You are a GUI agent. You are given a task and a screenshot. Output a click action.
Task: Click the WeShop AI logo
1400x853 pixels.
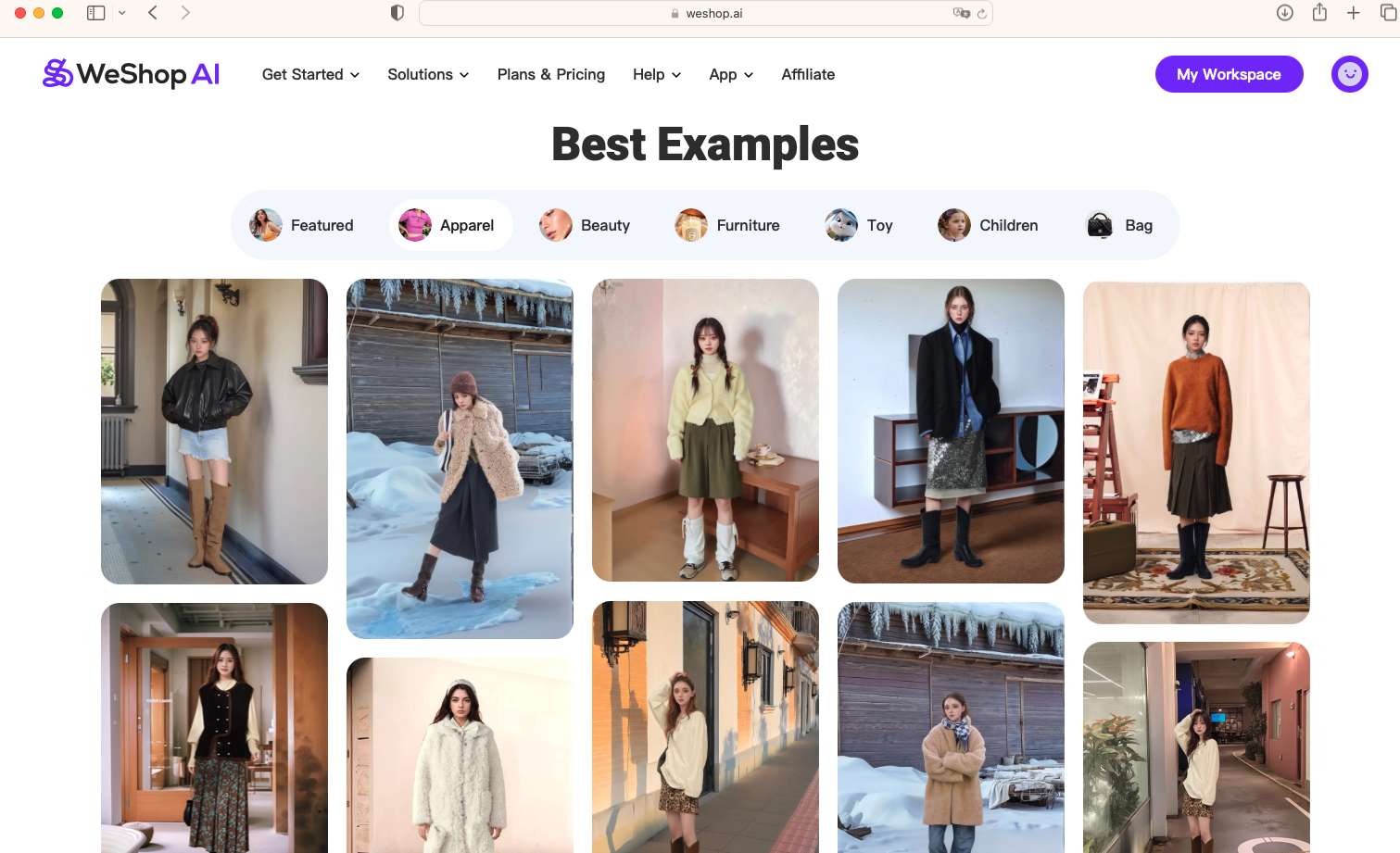pyautogui.click(x=130, y=74)
